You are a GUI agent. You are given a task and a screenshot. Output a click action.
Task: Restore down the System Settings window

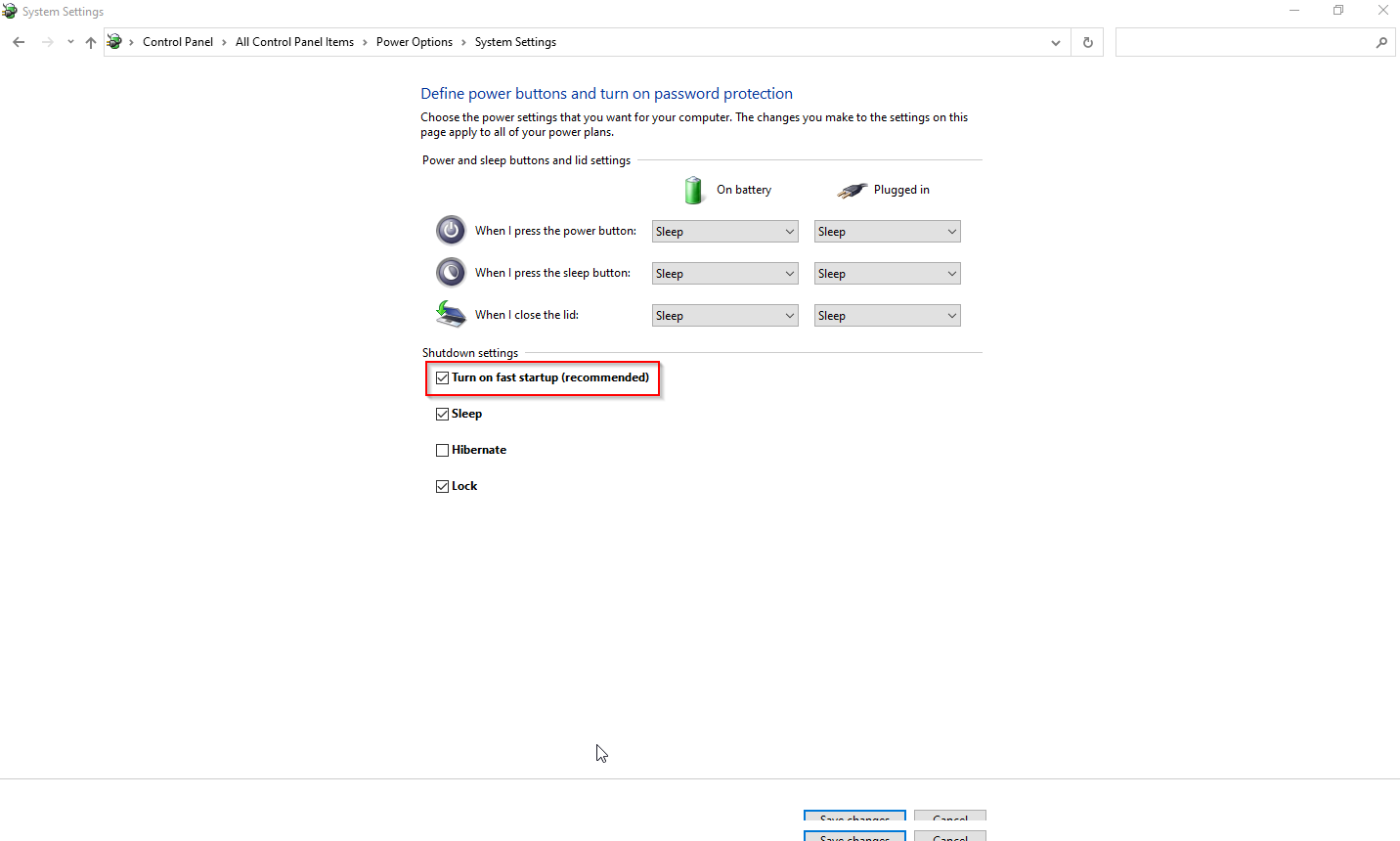tap(1338, 11)
